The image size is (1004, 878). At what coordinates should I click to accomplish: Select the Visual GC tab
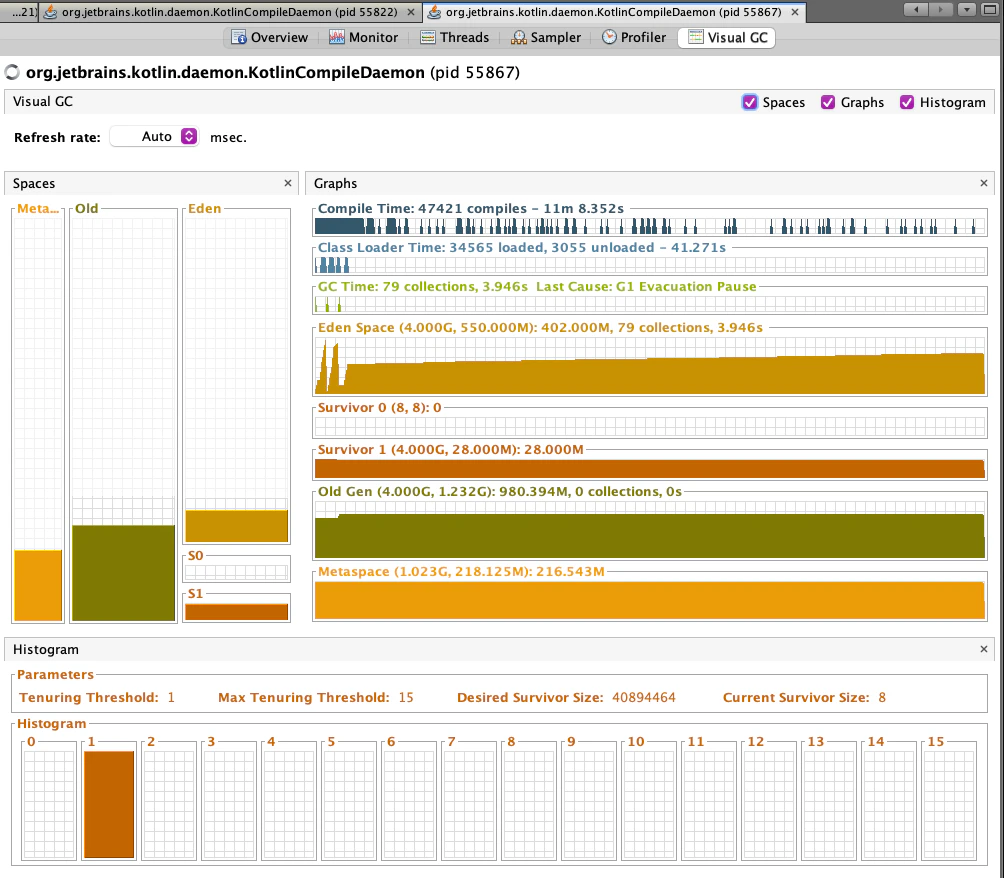click(x=727, y=38)
